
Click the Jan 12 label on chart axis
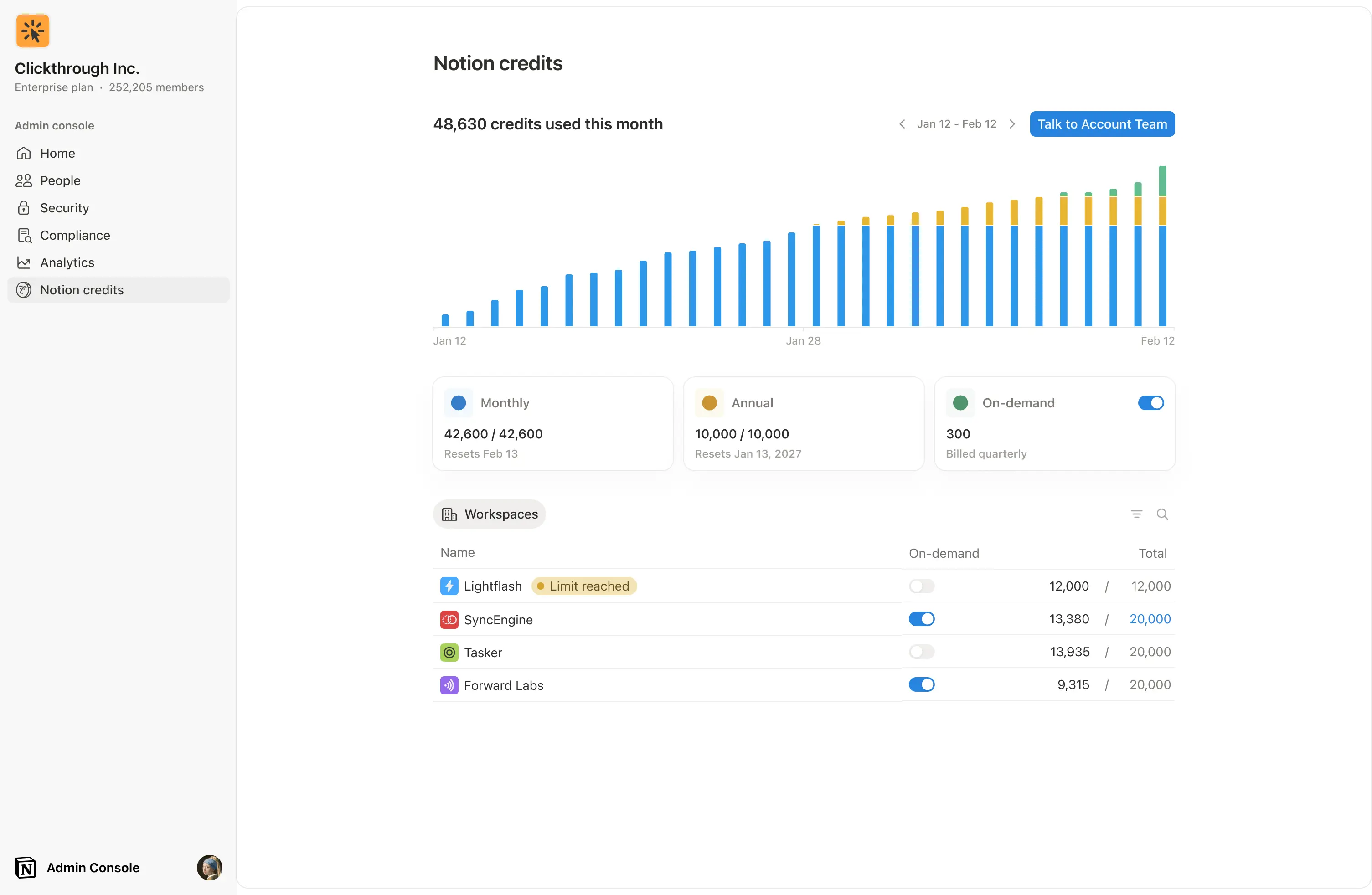click(449, 340)
